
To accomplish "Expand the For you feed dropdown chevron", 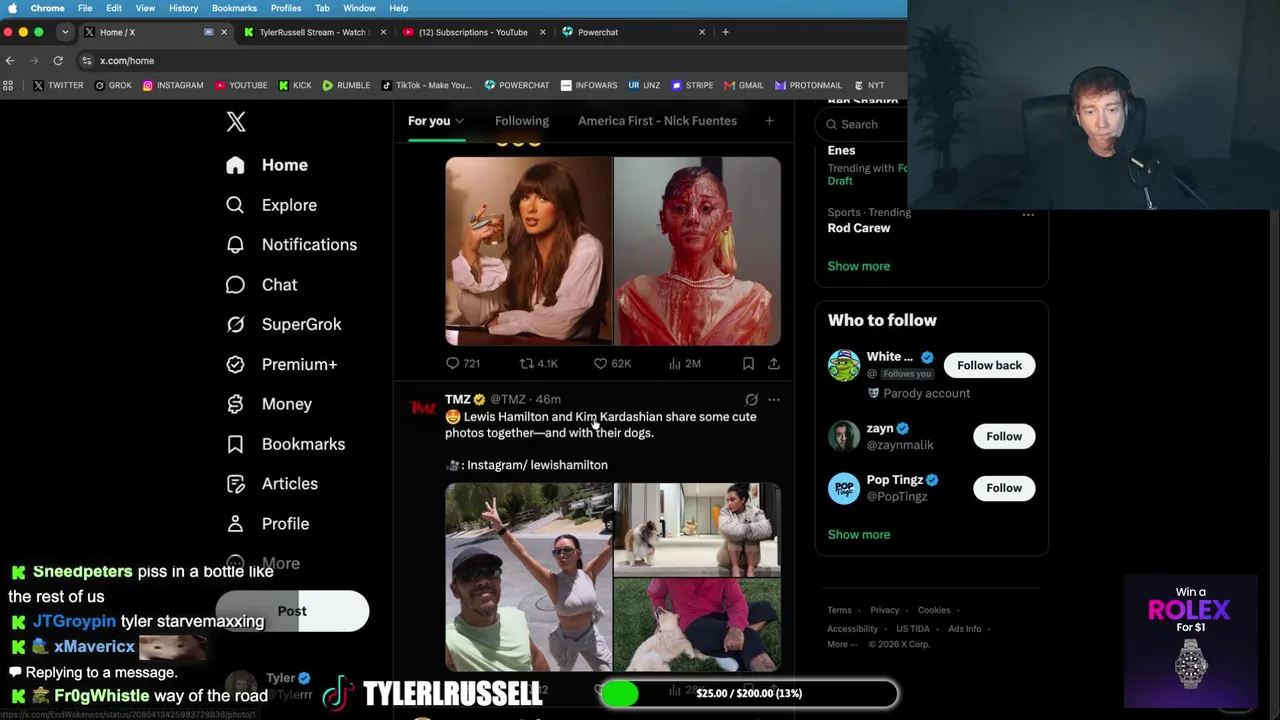I will (459, 122).
